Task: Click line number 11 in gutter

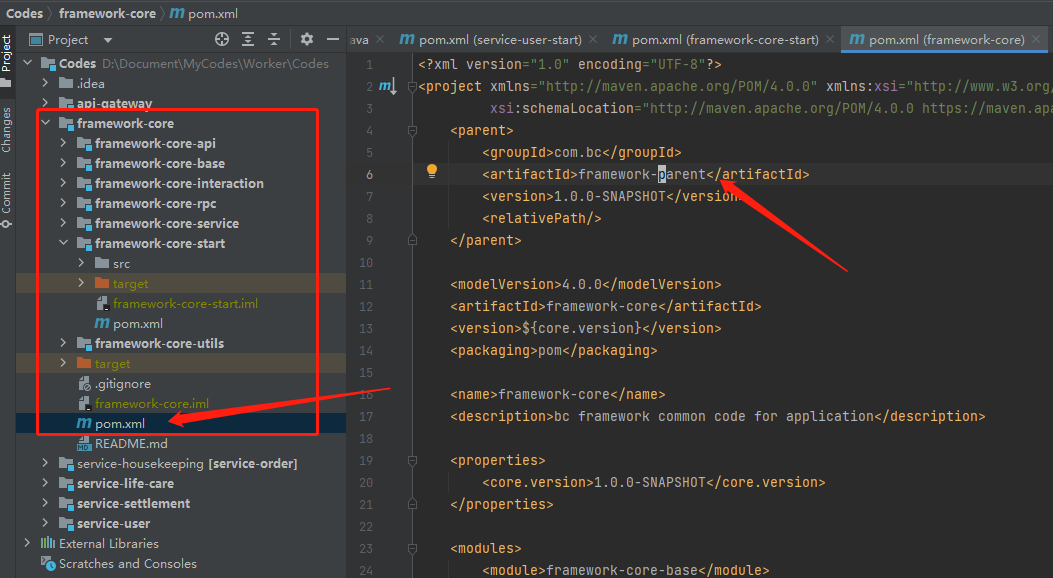Action: pos(366,285)
